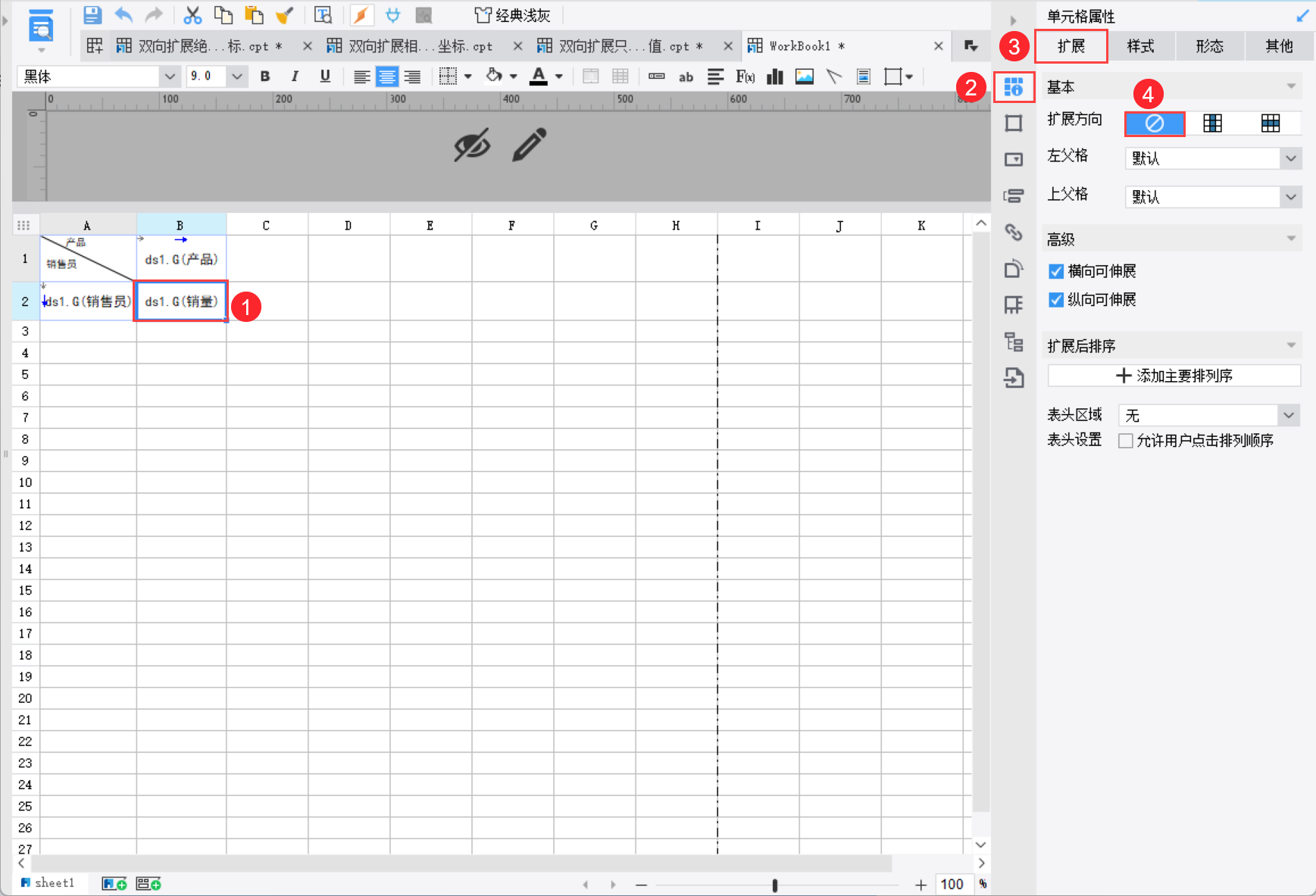Image resolution: width=1316 pixels, height=896 pixels.
Task: Undo the last action
Action: 123,15
